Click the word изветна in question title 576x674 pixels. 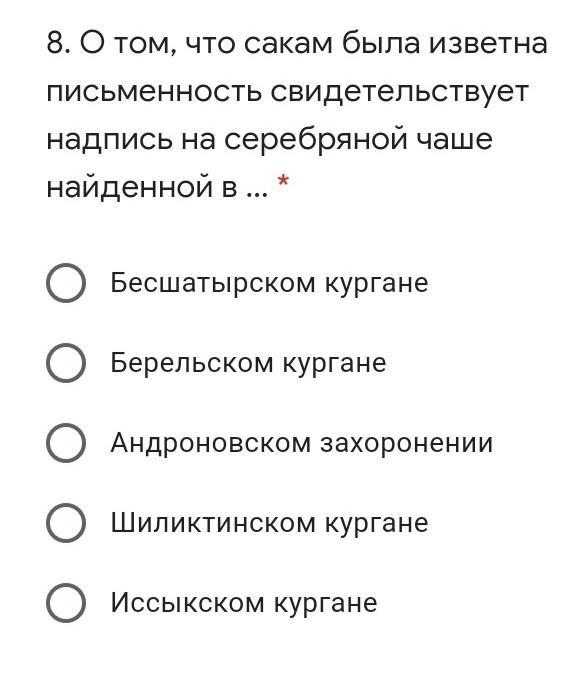point(489,44)
